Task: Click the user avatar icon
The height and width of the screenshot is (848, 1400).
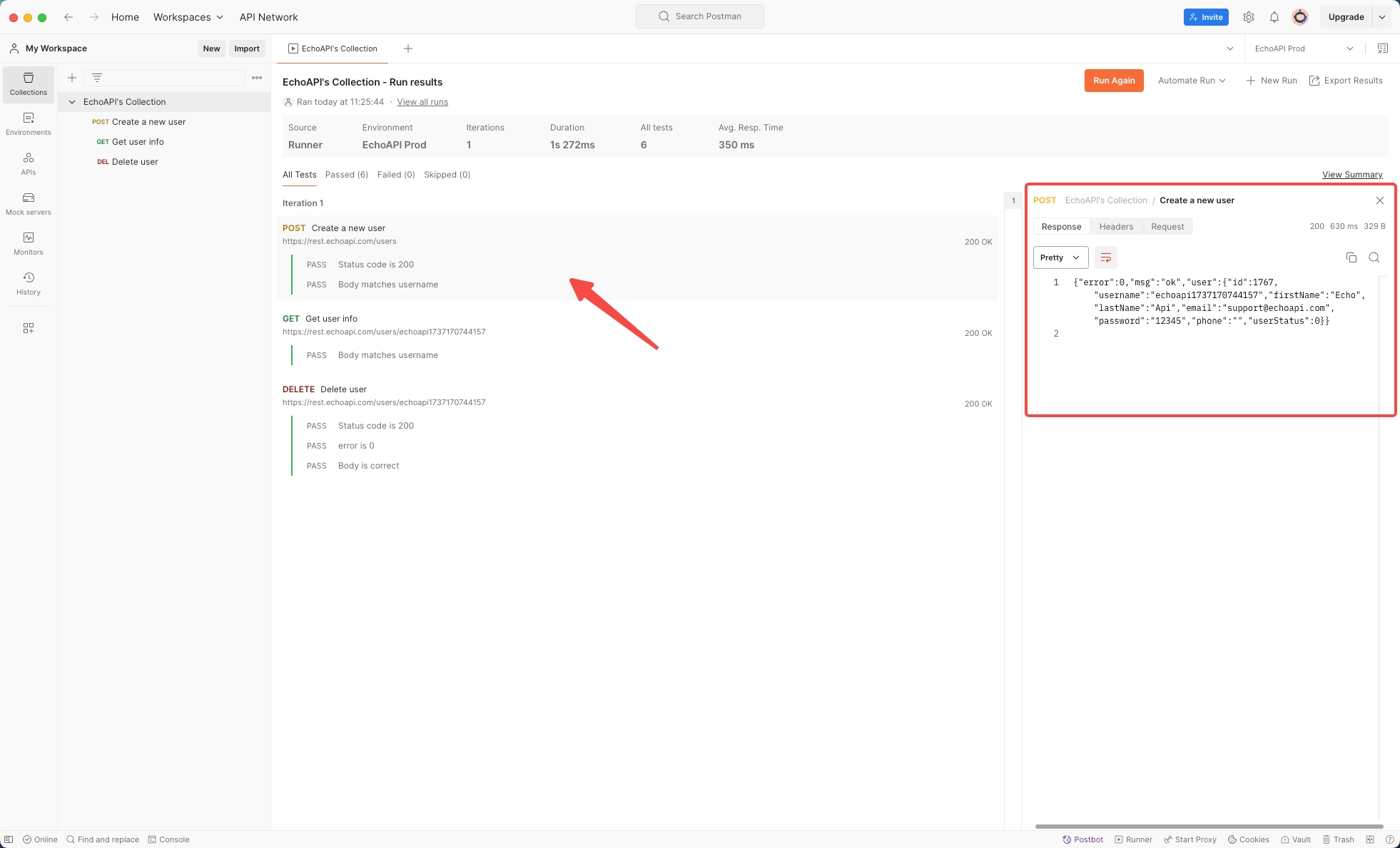Action: point(1300,17)
